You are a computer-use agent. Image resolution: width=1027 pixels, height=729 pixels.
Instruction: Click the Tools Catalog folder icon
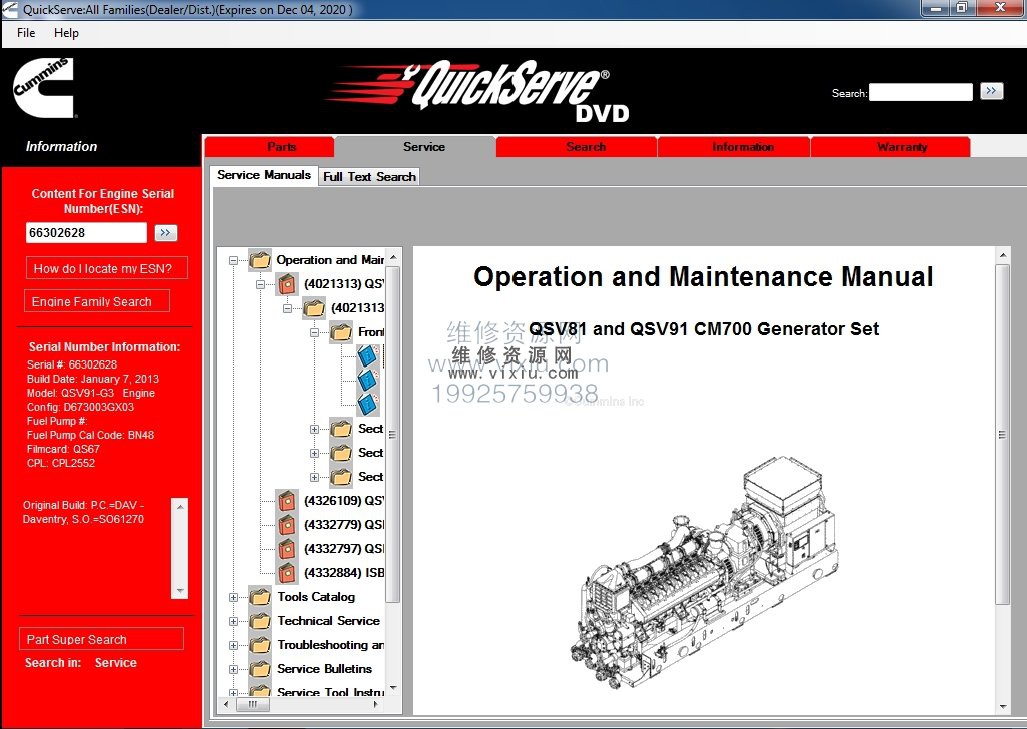point(260,597)
